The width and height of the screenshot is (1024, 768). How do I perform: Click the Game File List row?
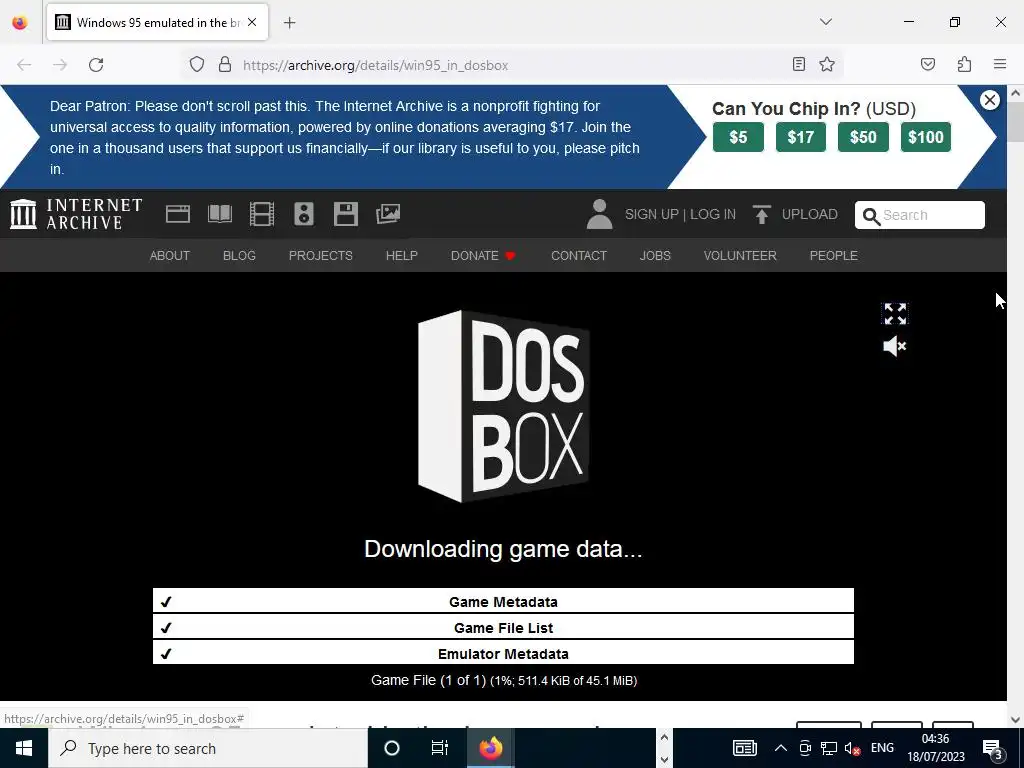[x=503, y=627]
